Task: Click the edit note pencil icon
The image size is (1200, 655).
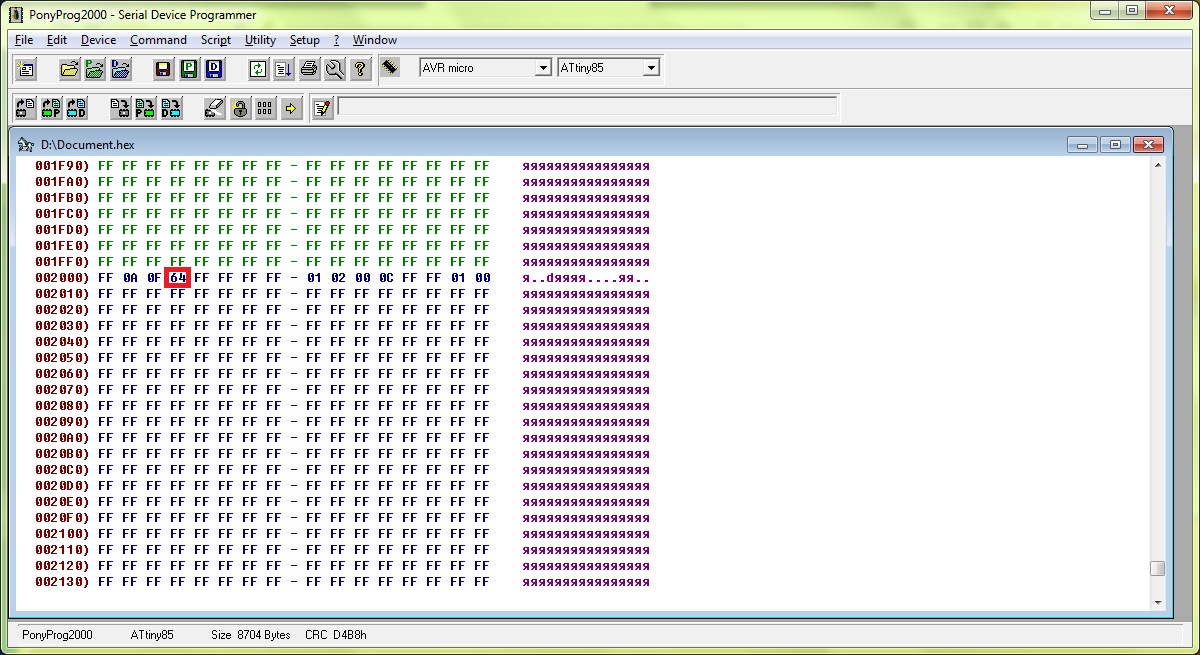Action: tap(321, 108)
